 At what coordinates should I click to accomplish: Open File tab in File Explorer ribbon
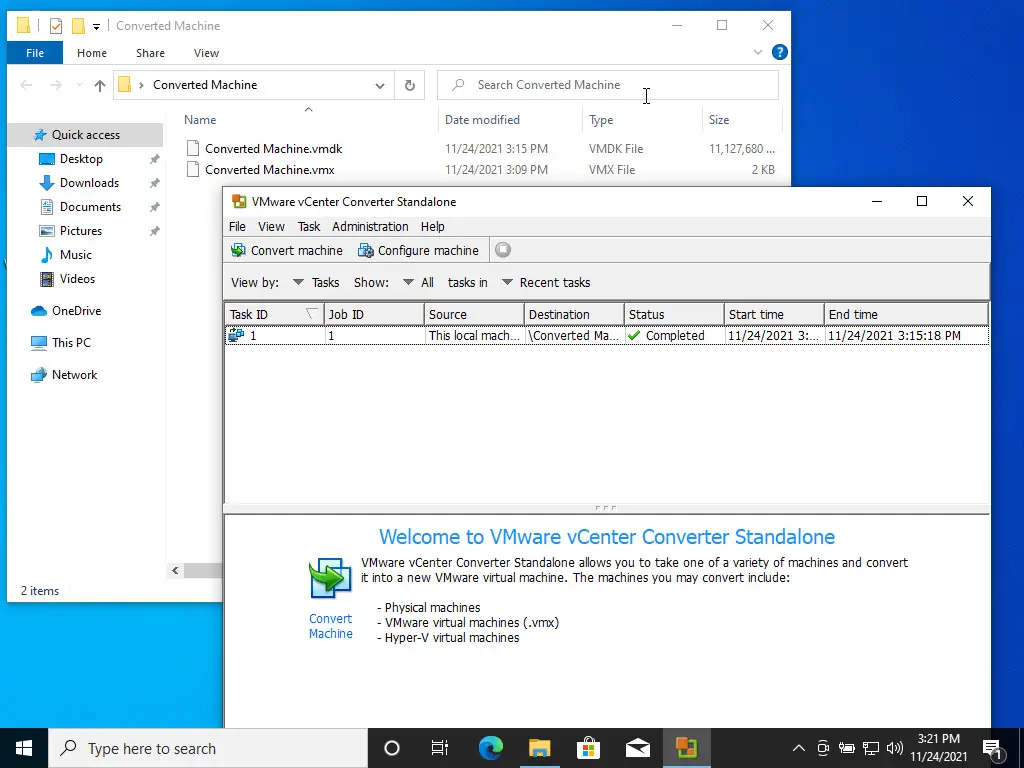point(35,53)
